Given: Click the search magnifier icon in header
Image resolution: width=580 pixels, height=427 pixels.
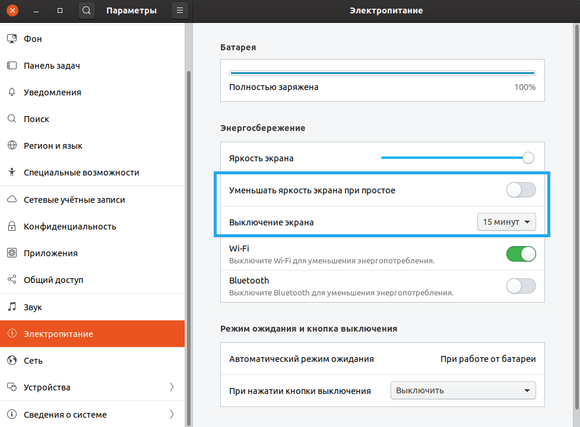Looking at the screenshot, I should pos(86,11).
